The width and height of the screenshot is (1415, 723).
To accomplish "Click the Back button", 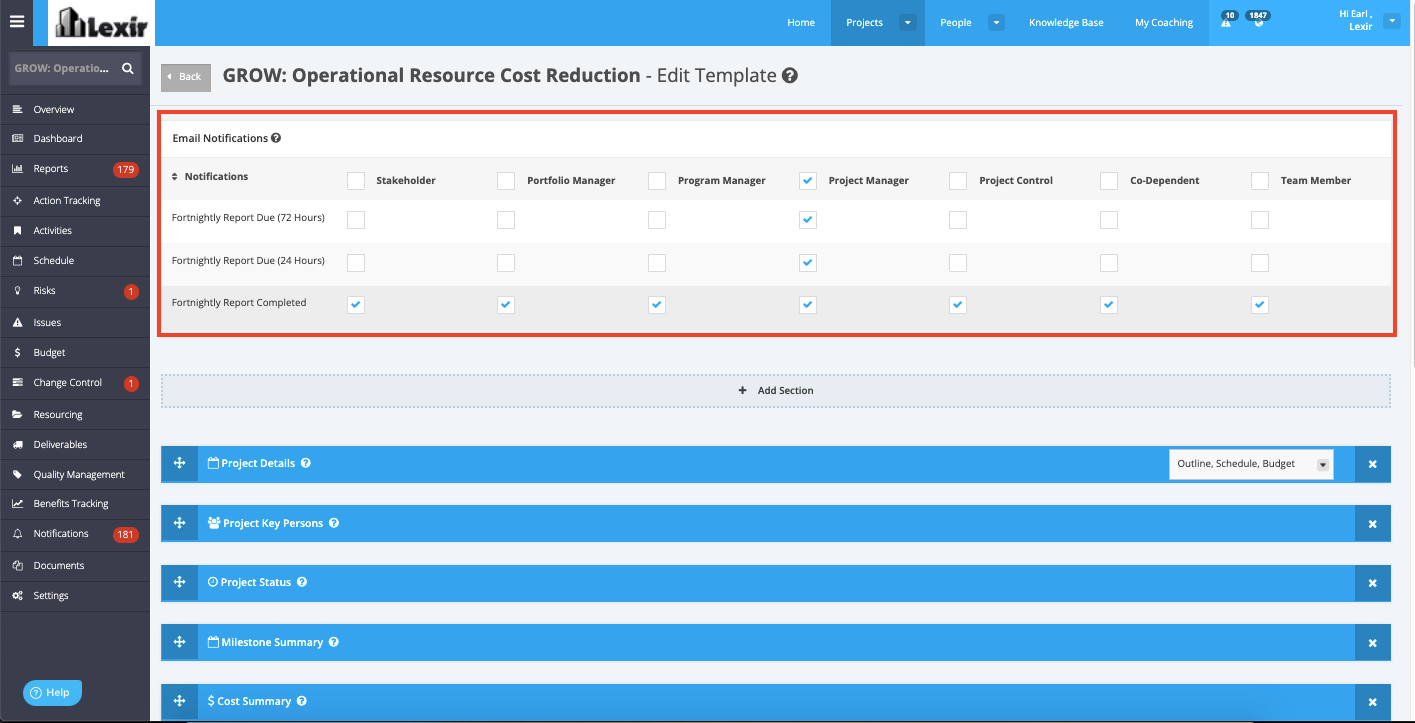I will pyautogui.click(x=186, y=77).
